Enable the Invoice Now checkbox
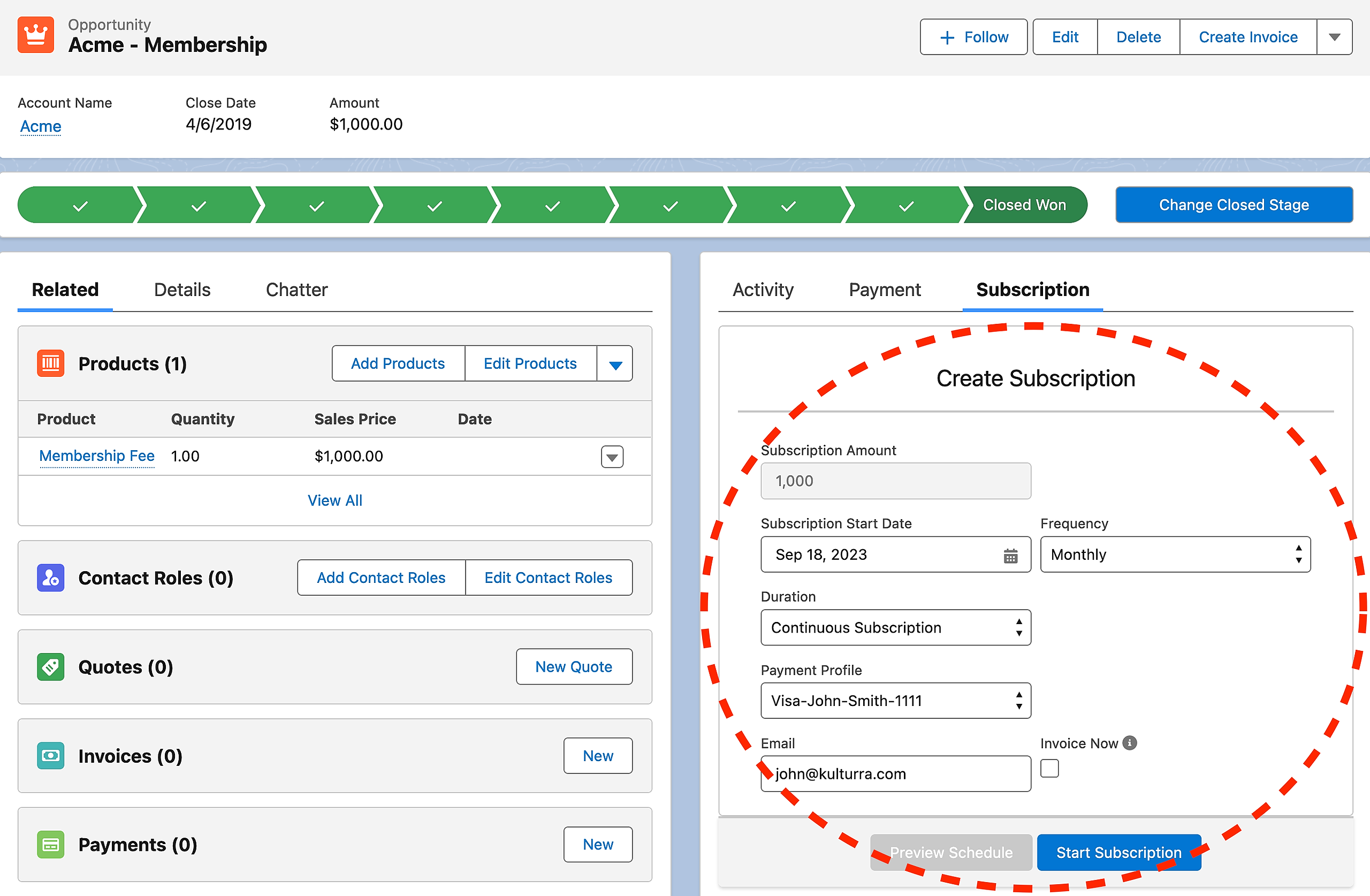 coord(1049,769)
